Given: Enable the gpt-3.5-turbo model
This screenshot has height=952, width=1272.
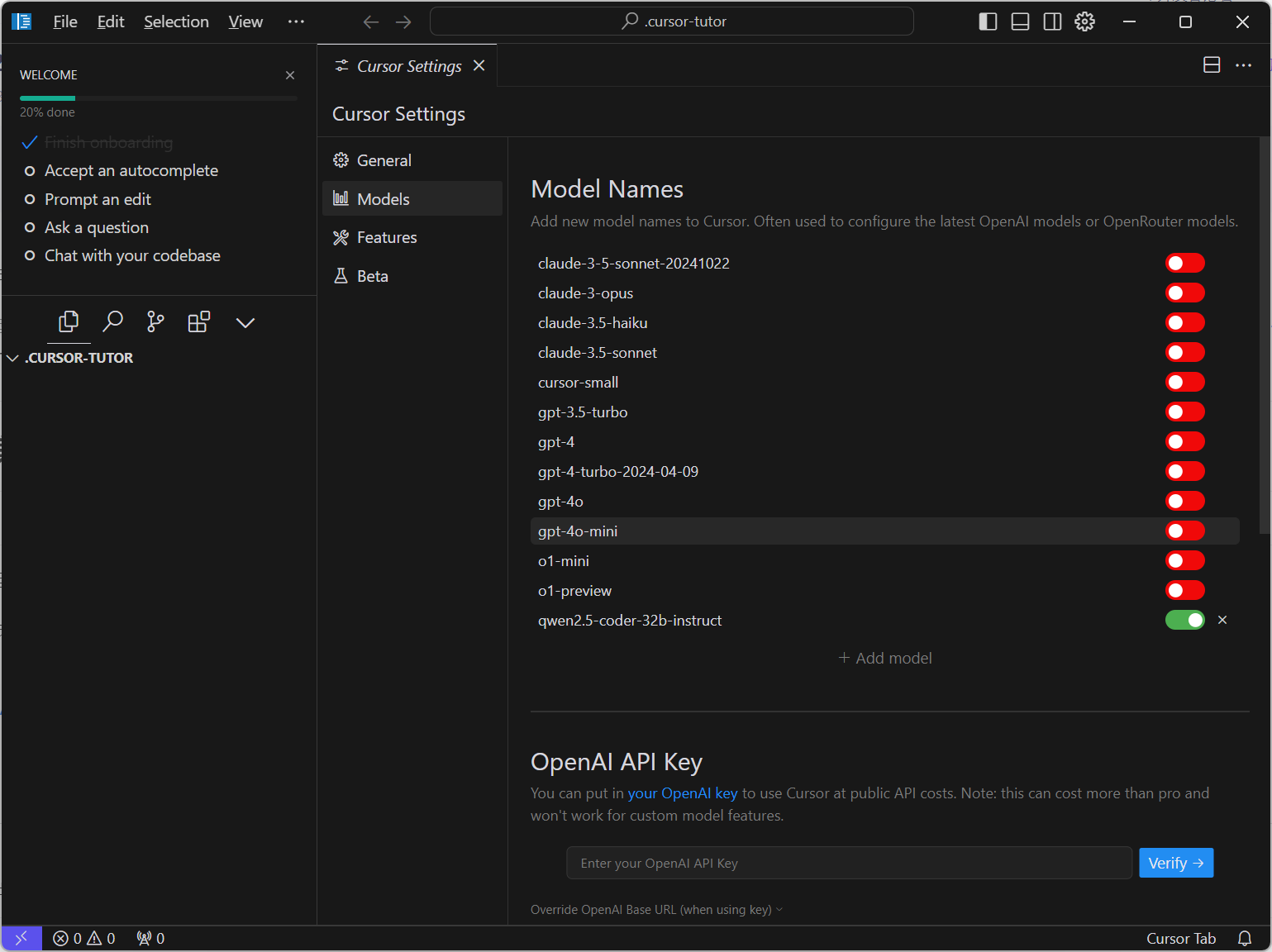Looking at the screenshot, I should (1185, 412).
